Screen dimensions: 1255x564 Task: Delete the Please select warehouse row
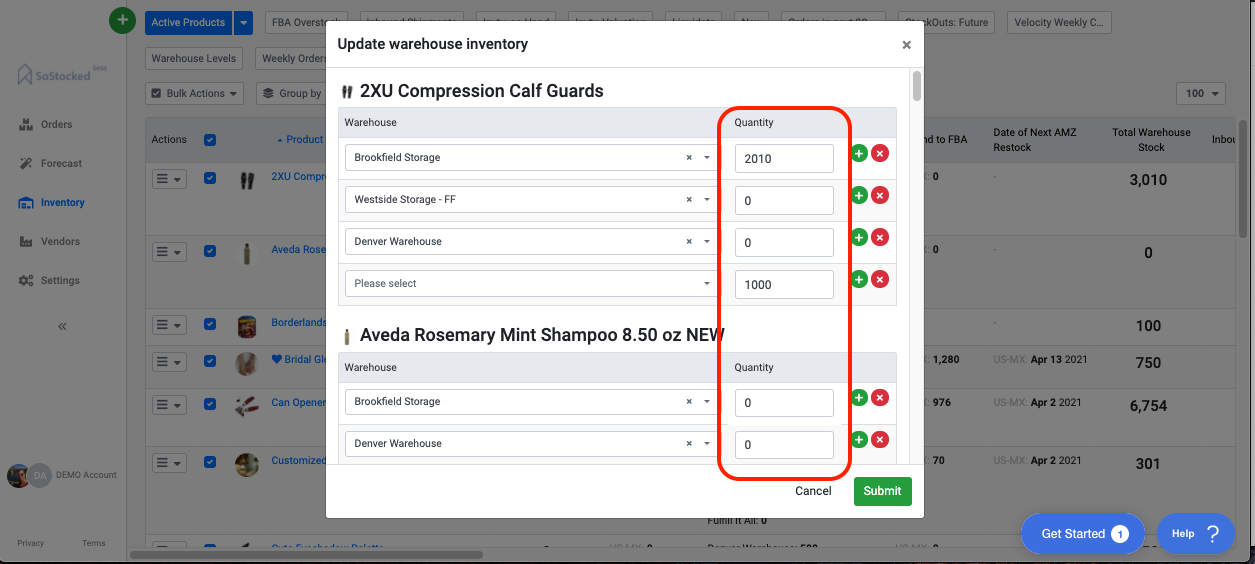point(880,279)
